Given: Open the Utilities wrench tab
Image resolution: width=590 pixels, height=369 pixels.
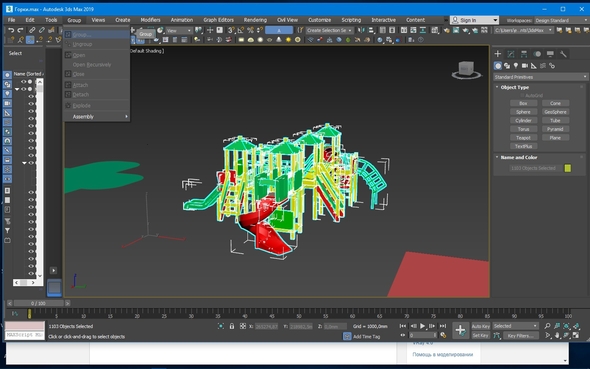Looking at the screenshot, I should click(563, 54).
